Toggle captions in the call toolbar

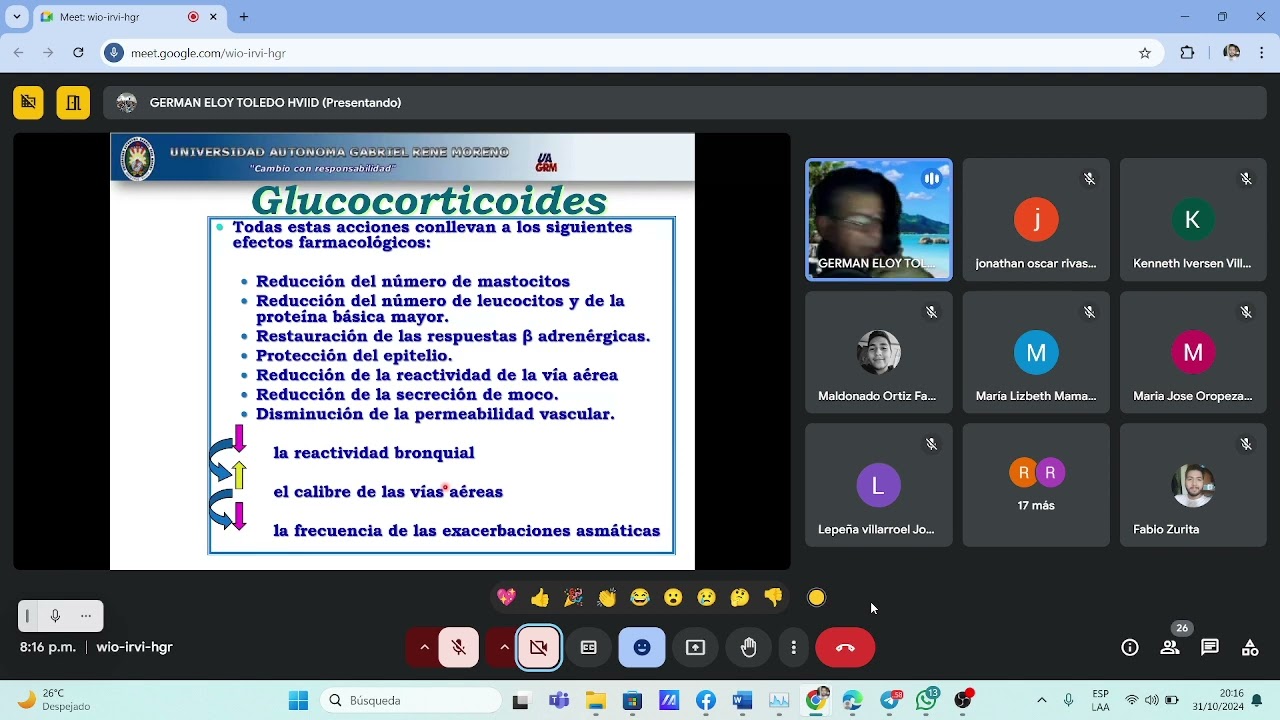589,647
